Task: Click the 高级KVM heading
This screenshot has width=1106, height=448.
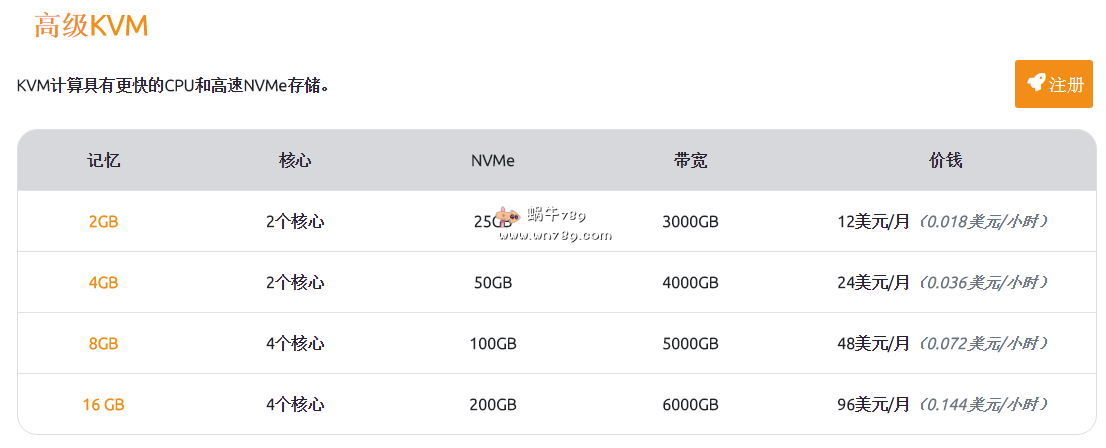Action: tap(91, 26)
